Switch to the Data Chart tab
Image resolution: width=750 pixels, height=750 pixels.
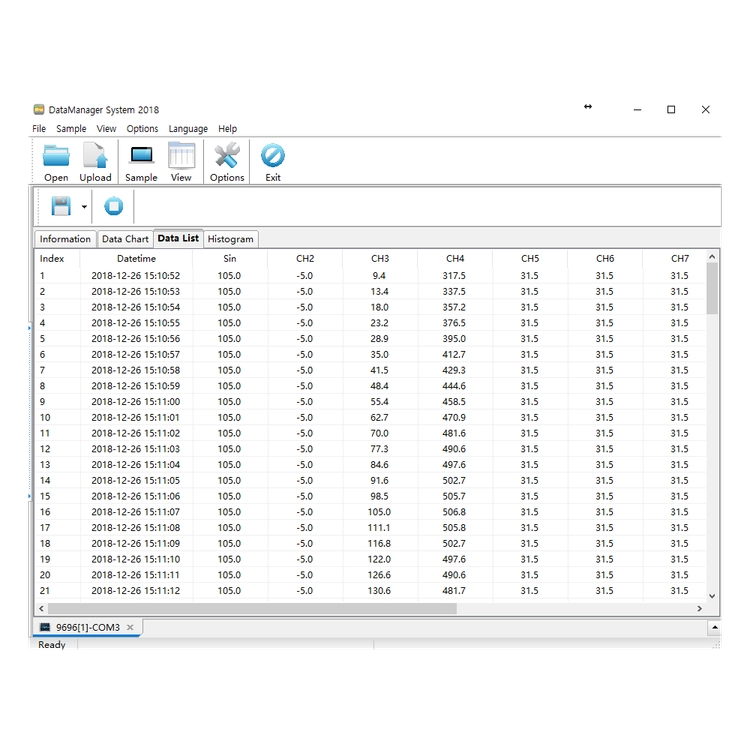[125, 239]
